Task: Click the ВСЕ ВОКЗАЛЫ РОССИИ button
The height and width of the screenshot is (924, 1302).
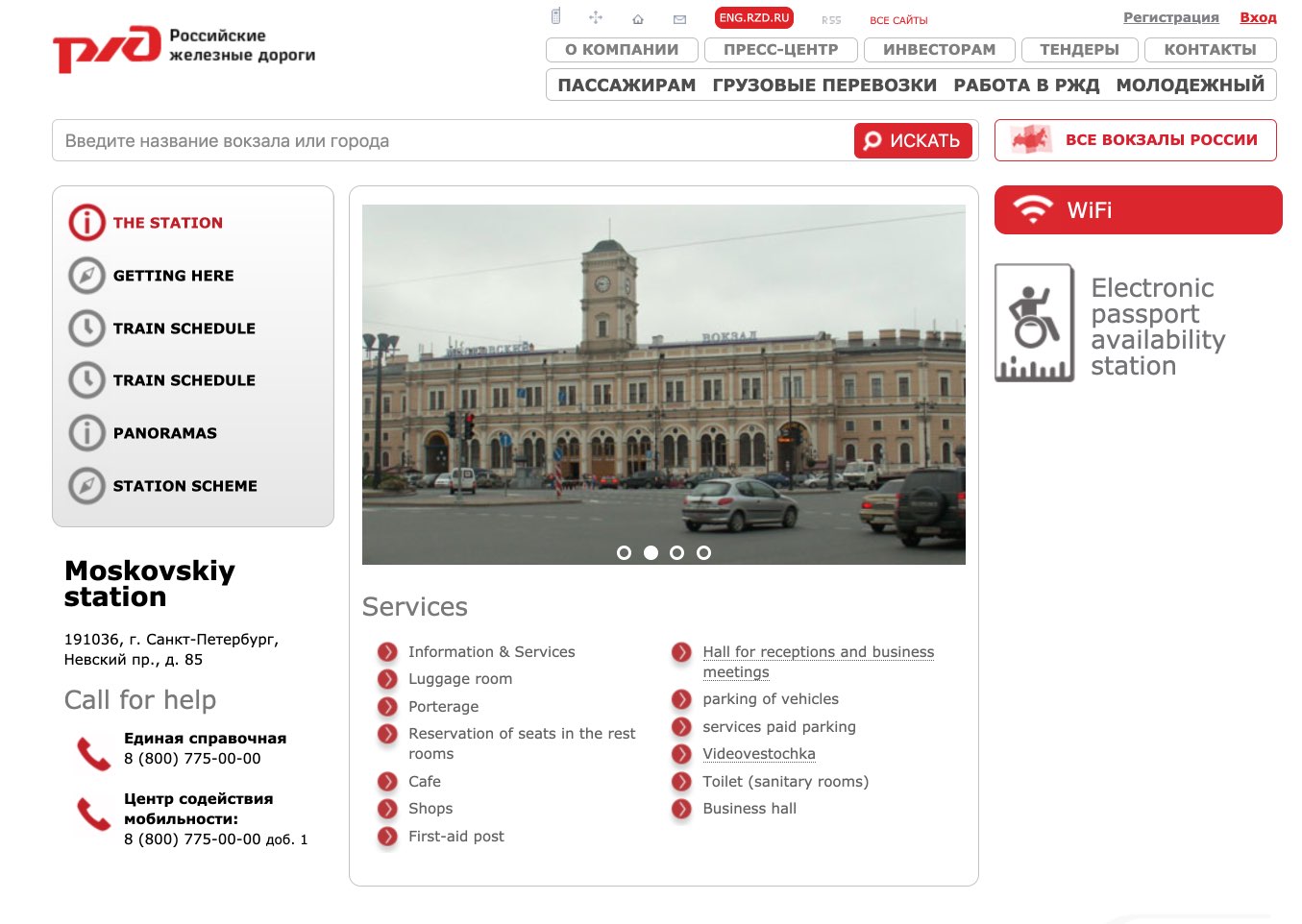Action: click(1135, 140)
